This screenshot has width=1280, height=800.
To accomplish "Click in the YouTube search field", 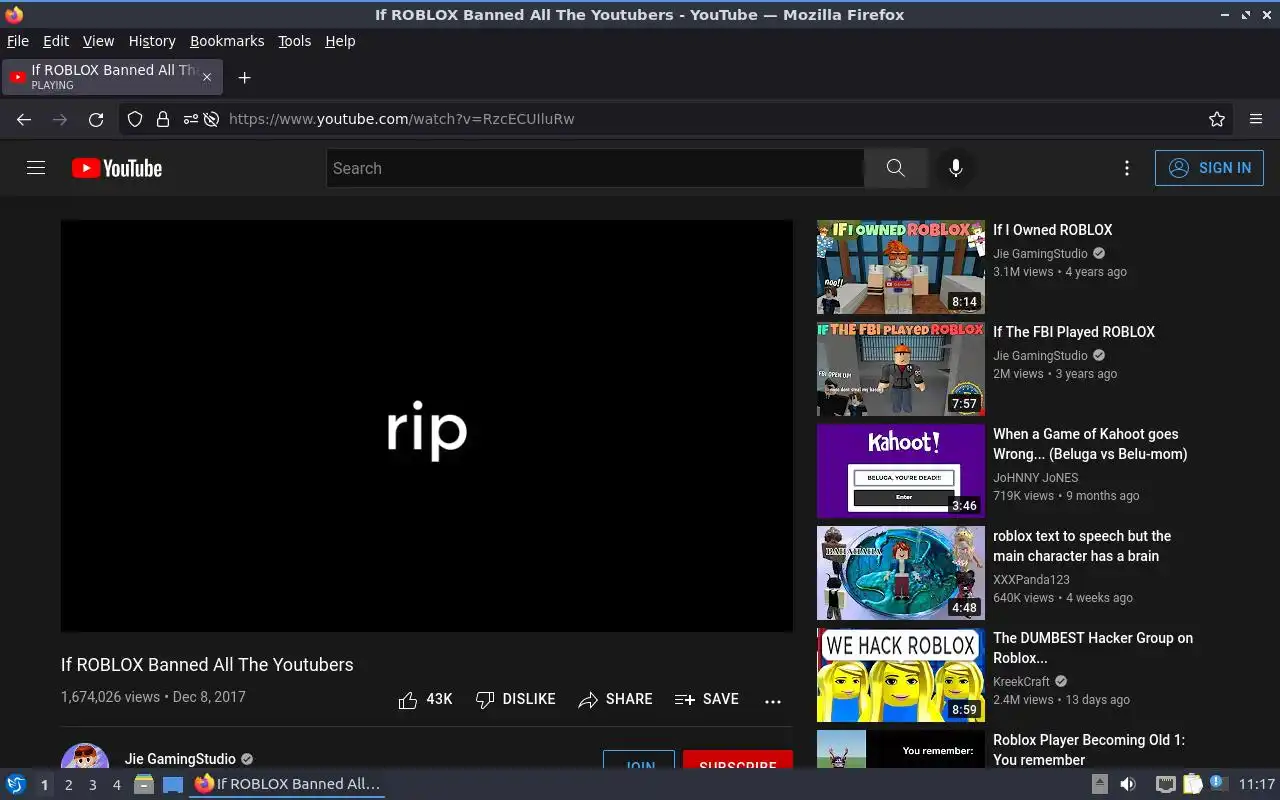I will pos(595,168).
